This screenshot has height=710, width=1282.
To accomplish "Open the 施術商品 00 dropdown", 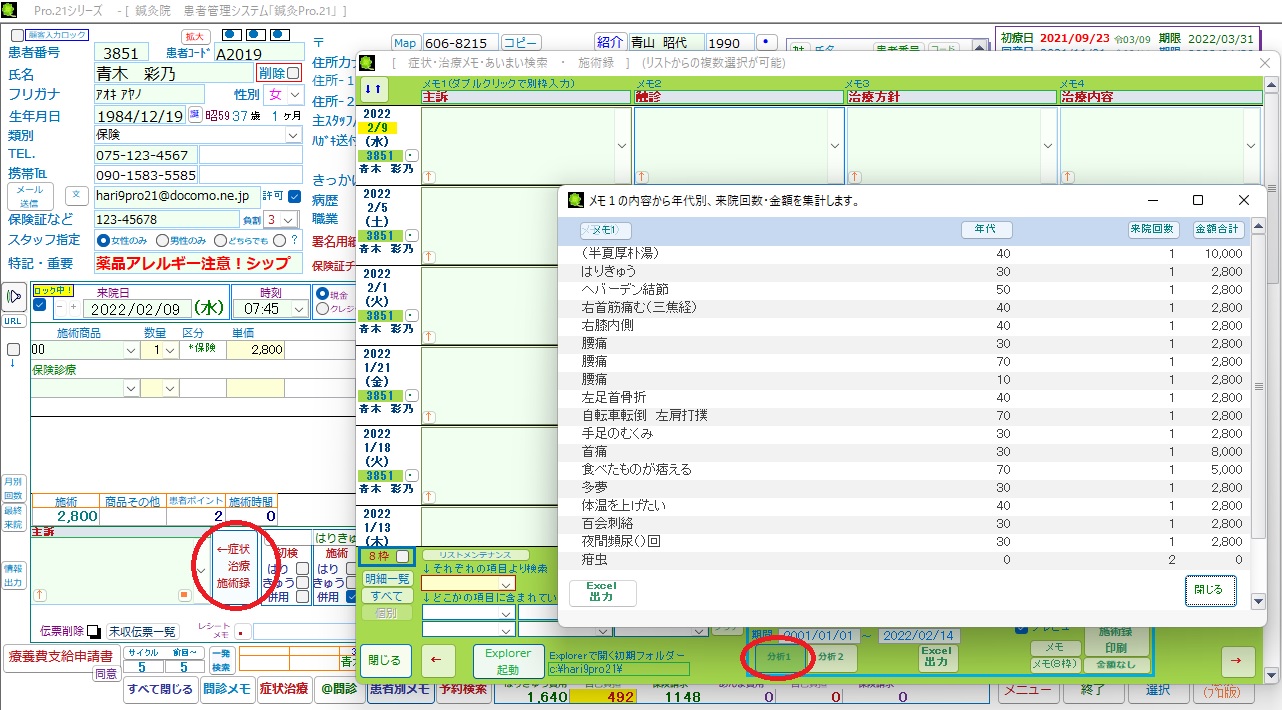I will point(131,350).
